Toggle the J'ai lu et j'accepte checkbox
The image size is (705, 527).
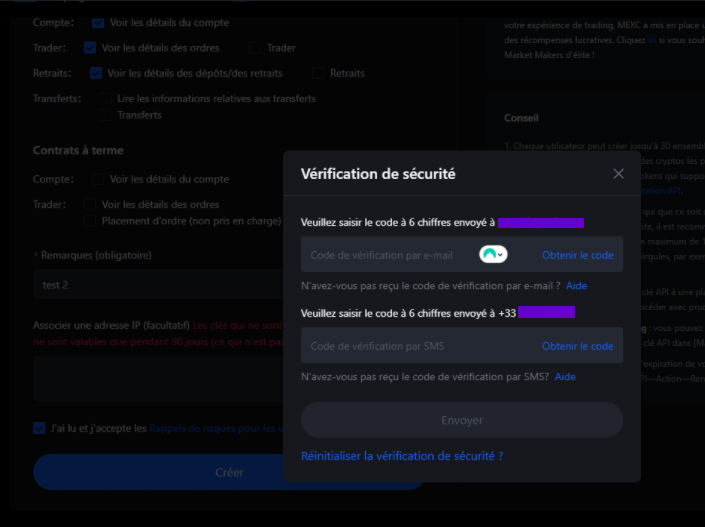click(x=39, y=428)
